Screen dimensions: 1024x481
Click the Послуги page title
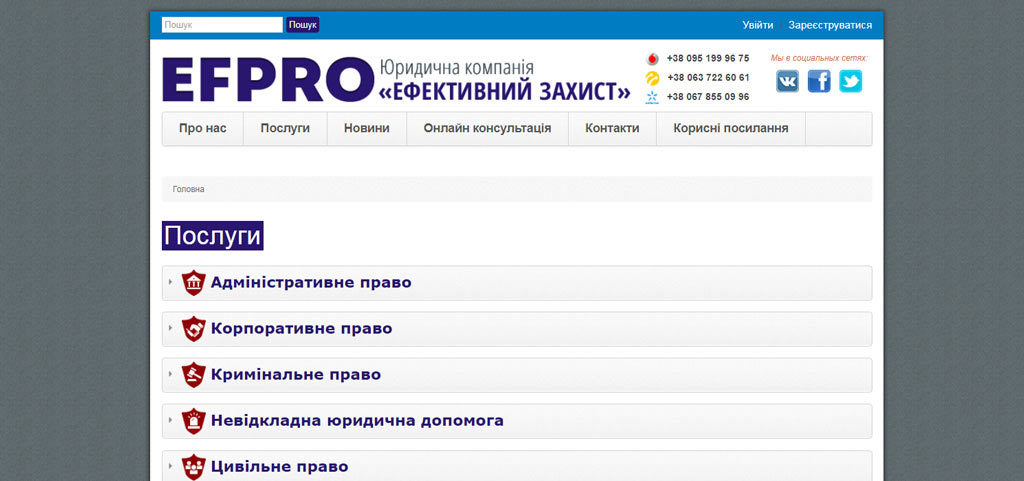[x=213, y=236]
